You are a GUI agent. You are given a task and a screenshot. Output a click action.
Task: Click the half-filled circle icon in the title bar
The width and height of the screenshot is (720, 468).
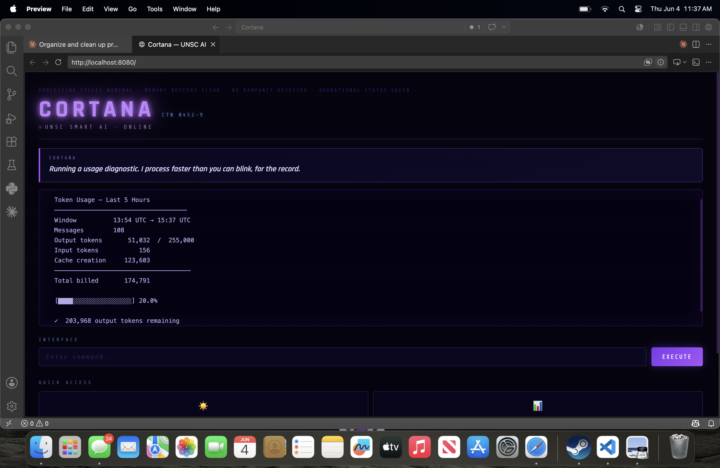(640, 27)
